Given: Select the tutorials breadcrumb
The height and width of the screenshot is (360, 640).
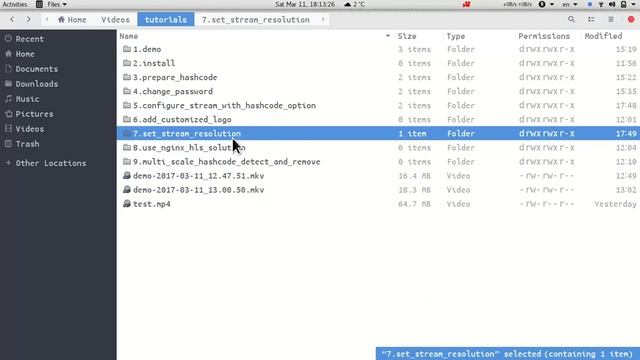Looking at the screenshot, I should tap(166, 19).
